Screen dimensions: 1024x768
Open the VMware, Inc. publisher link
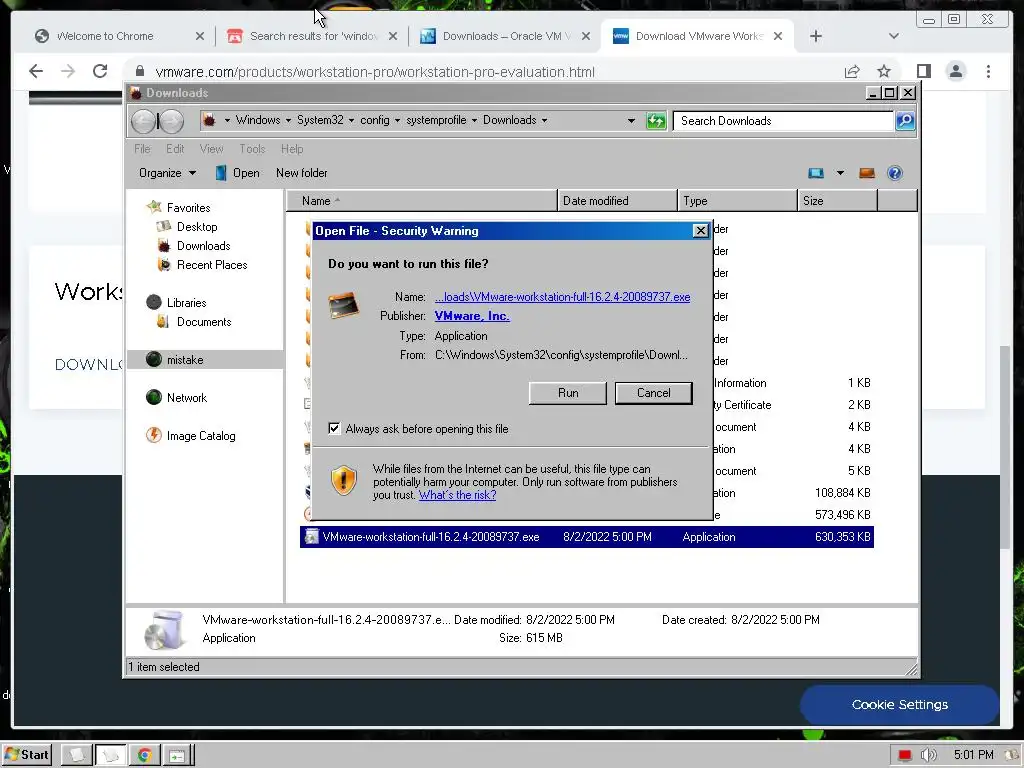pos(472,316)
